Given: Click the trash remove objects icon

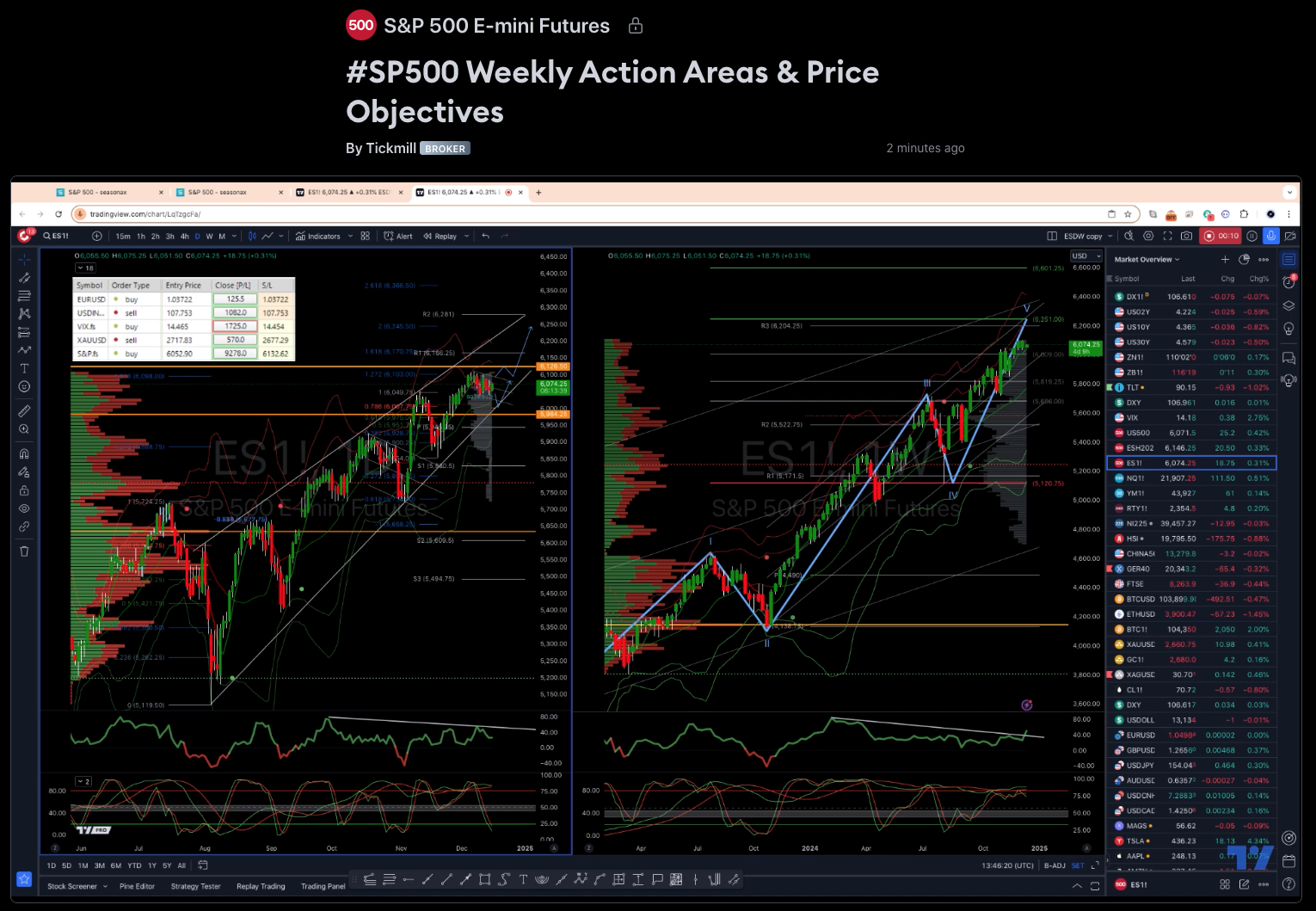Looking at the screenshot, I should tap(24, 551).
